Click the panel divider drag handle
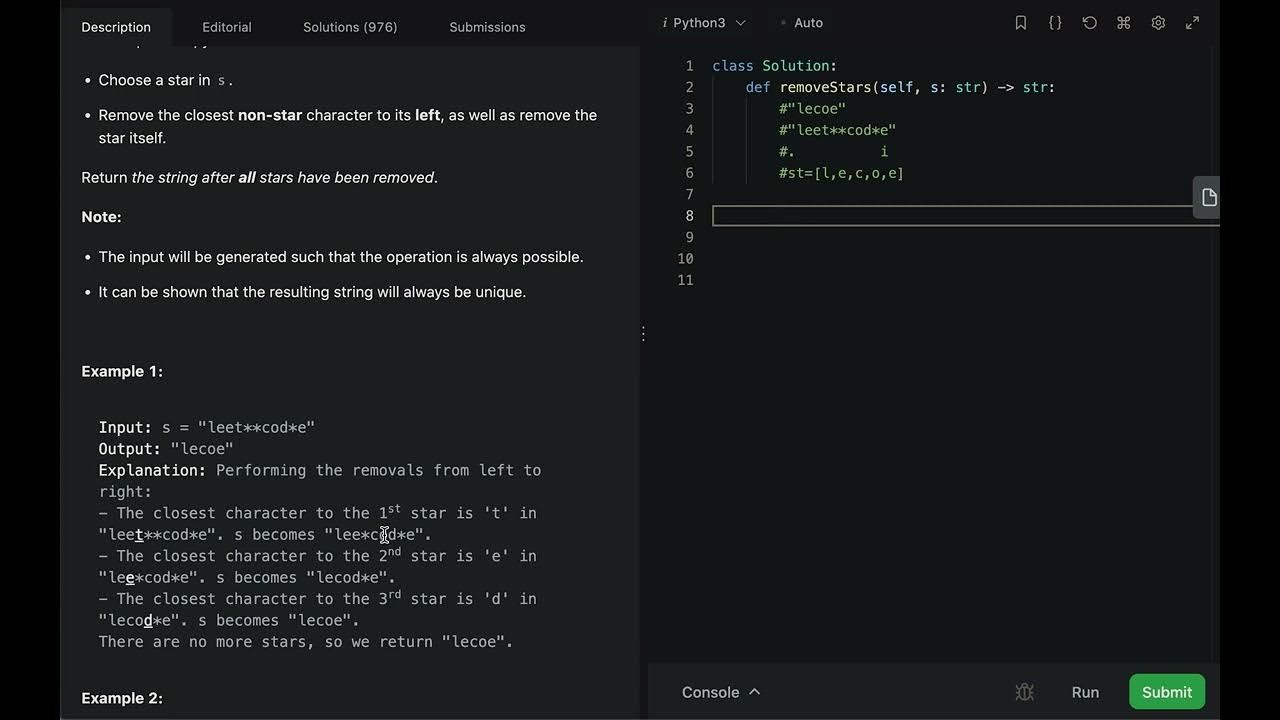The width and height of the screenshot is (1280, 720). point(643,333)
